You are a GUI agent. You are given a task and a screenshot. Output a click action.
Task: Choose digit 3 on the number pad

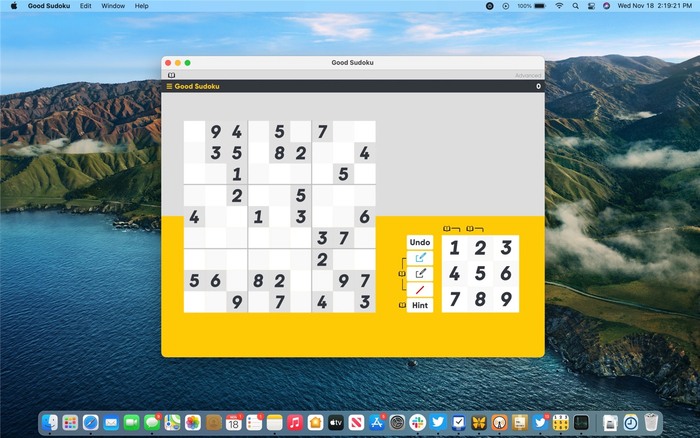506,248
